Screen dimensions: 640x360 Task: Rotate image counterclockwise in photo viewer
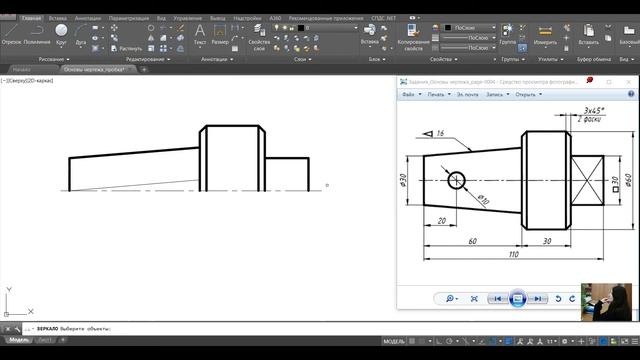coord(558,299)
